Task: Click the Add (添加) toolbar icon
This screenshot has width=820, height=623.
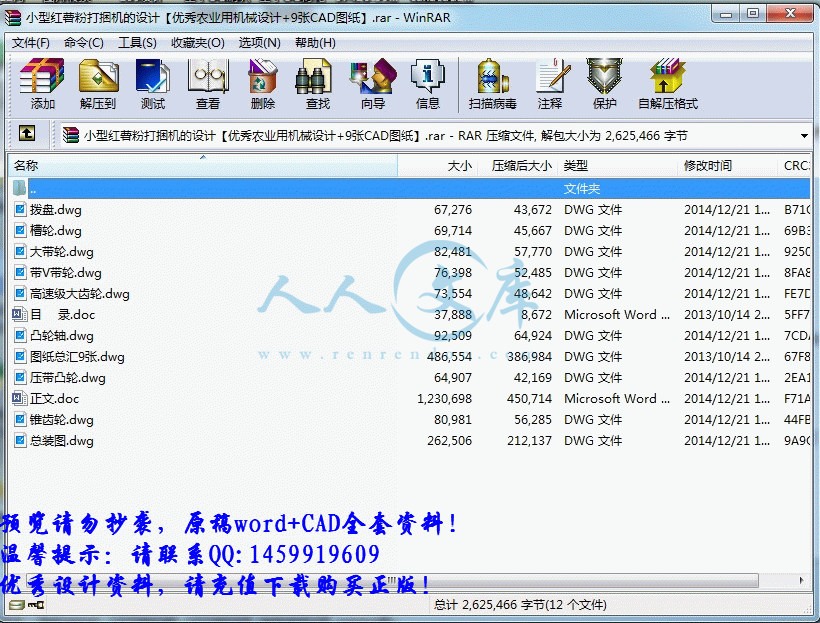Action: coord(42,76)
